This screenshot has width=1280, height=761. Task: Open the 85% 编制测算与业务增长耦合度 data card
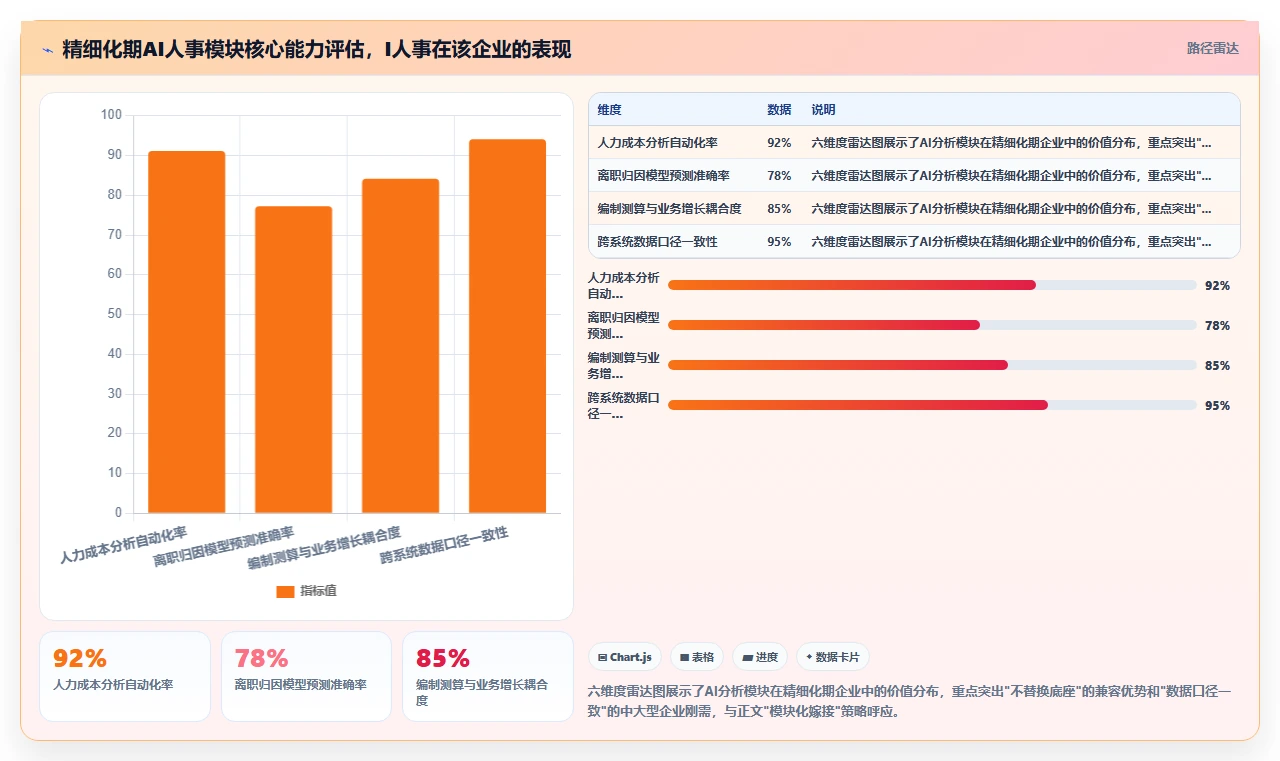pyautogui.click(x=488, y=676)
